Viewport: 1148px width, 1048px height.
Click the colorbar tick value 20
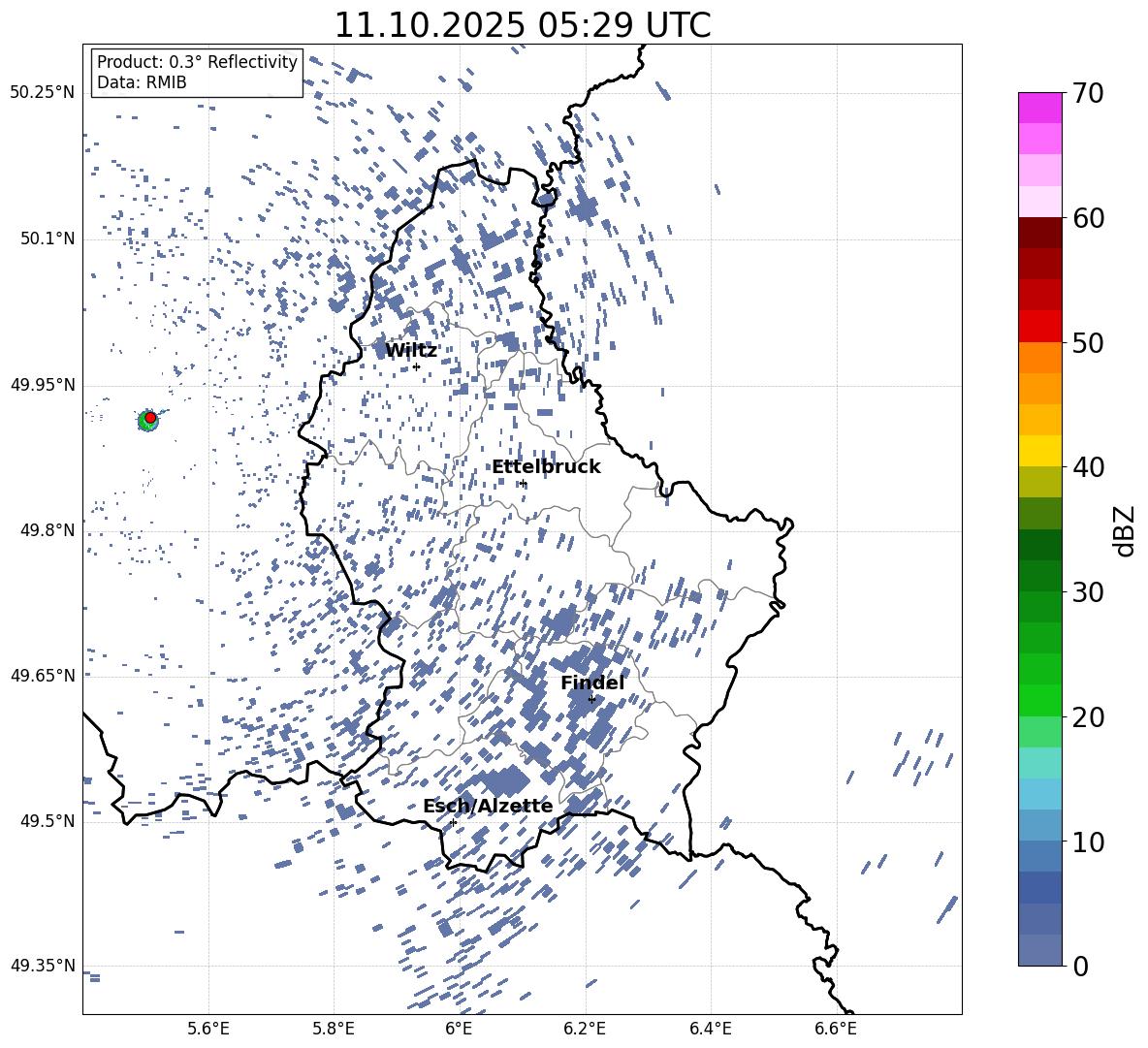coord(1088,717)
